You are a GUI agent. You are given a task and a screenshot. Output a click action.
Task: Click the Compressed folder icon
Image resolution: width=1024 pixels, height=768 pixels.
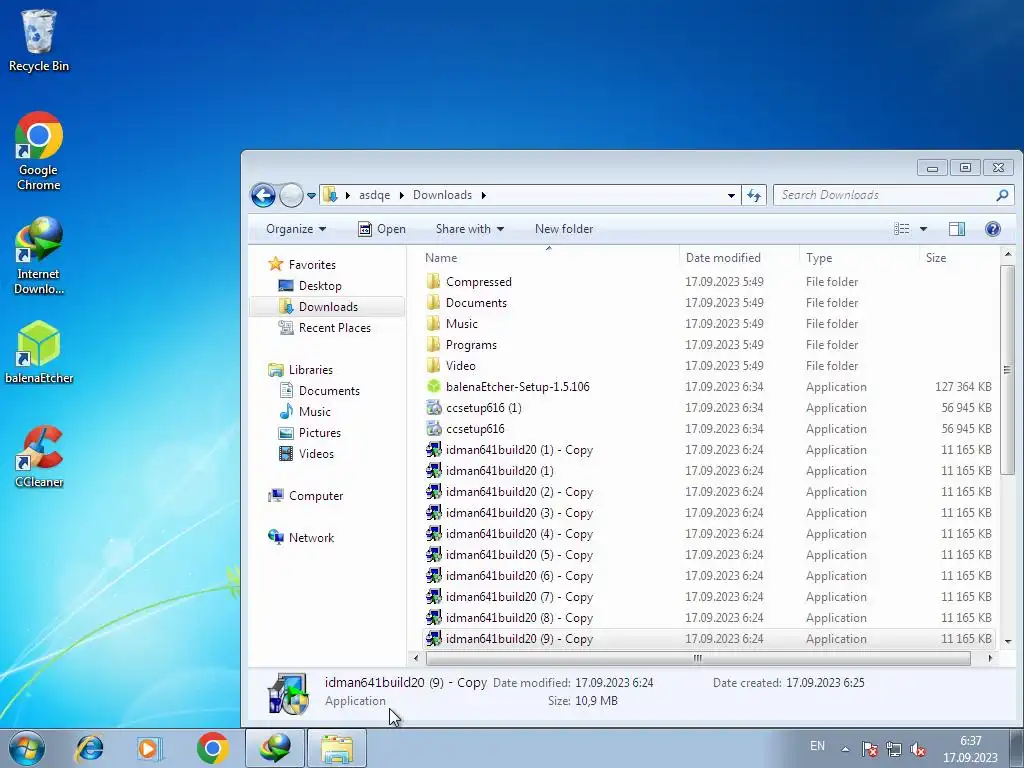(x=433, y=281)
